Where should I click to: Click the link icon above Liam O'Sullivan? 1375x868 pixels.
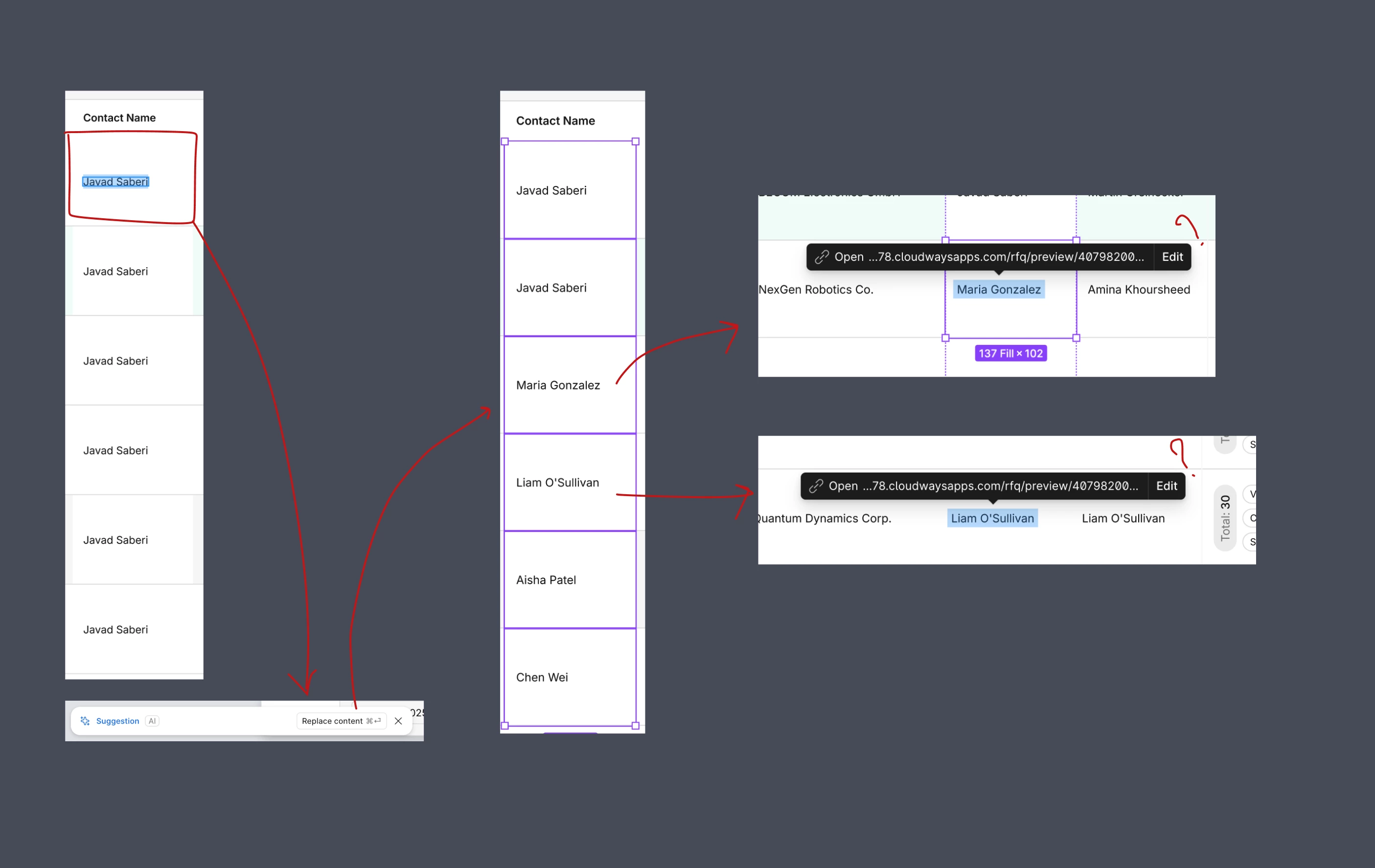click(816, 486)
